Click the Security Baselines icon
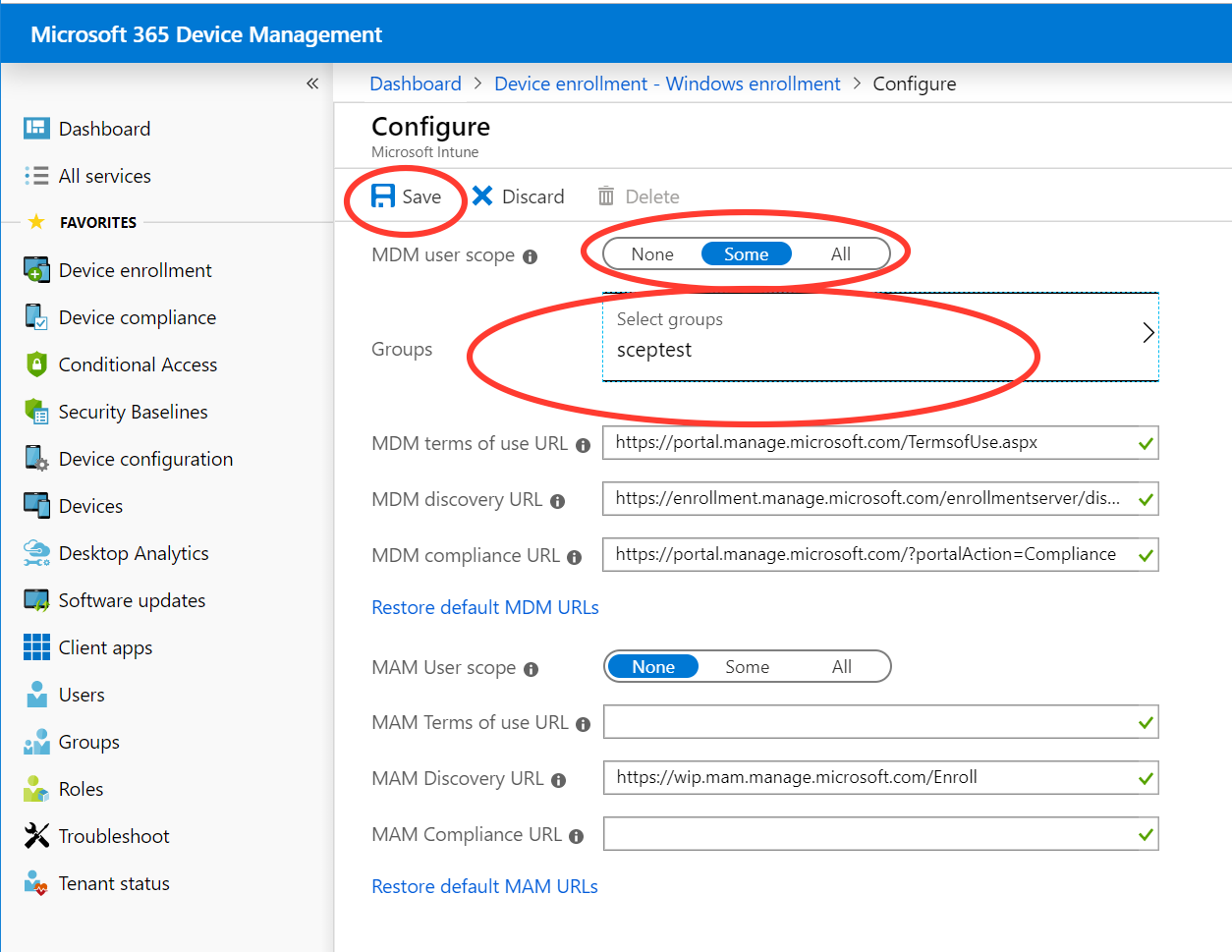 pos(36,412)
